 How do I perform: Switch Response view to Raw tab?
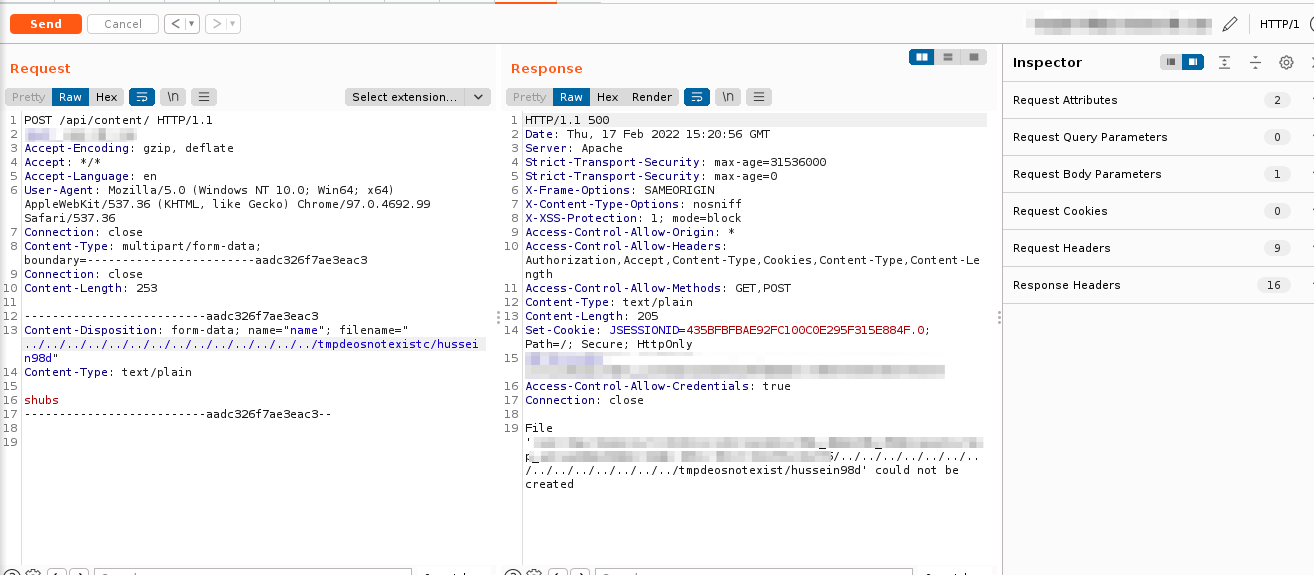point(571,97)
